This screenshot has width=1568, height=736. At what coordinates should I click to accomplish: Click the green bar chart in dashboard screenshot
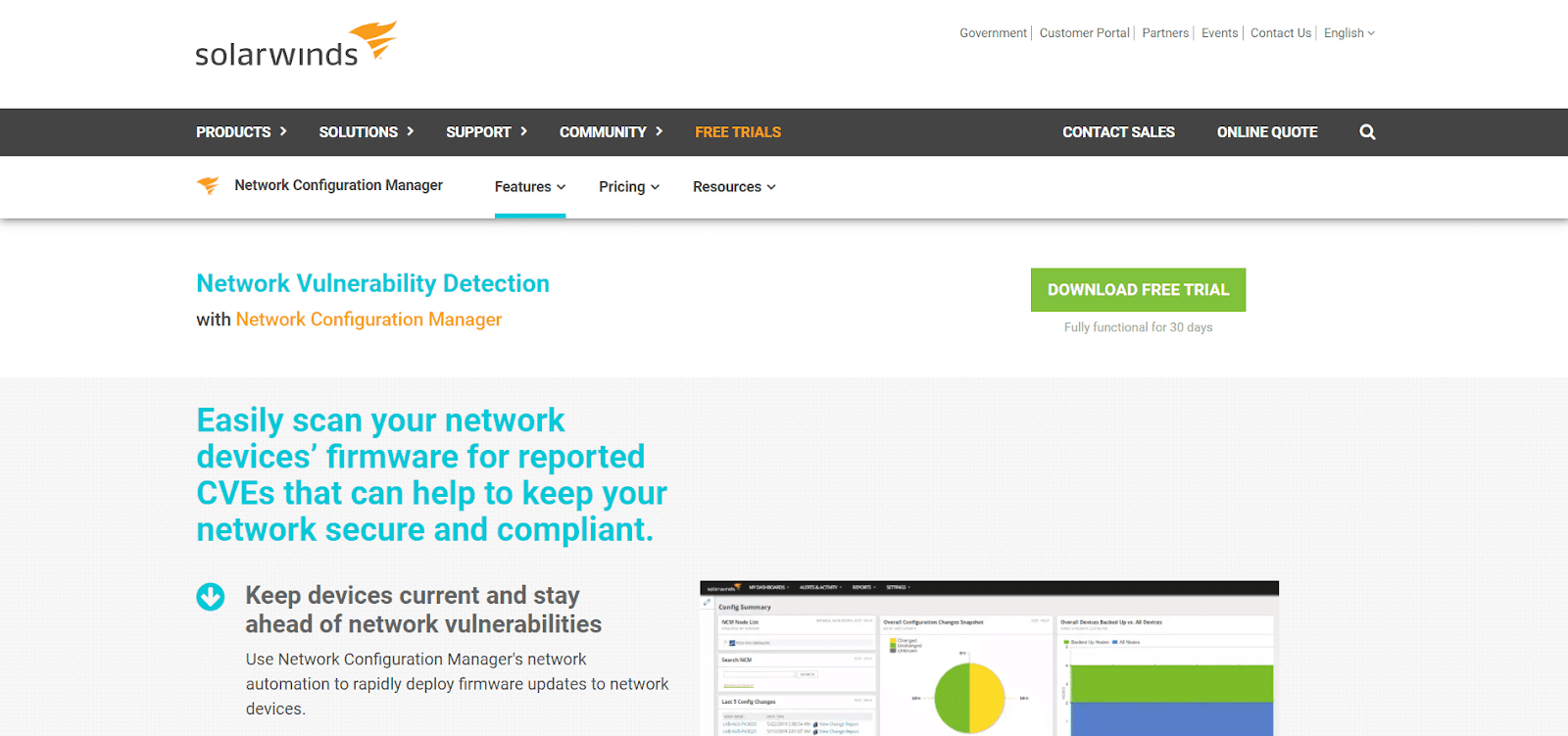pos(1171,683)
